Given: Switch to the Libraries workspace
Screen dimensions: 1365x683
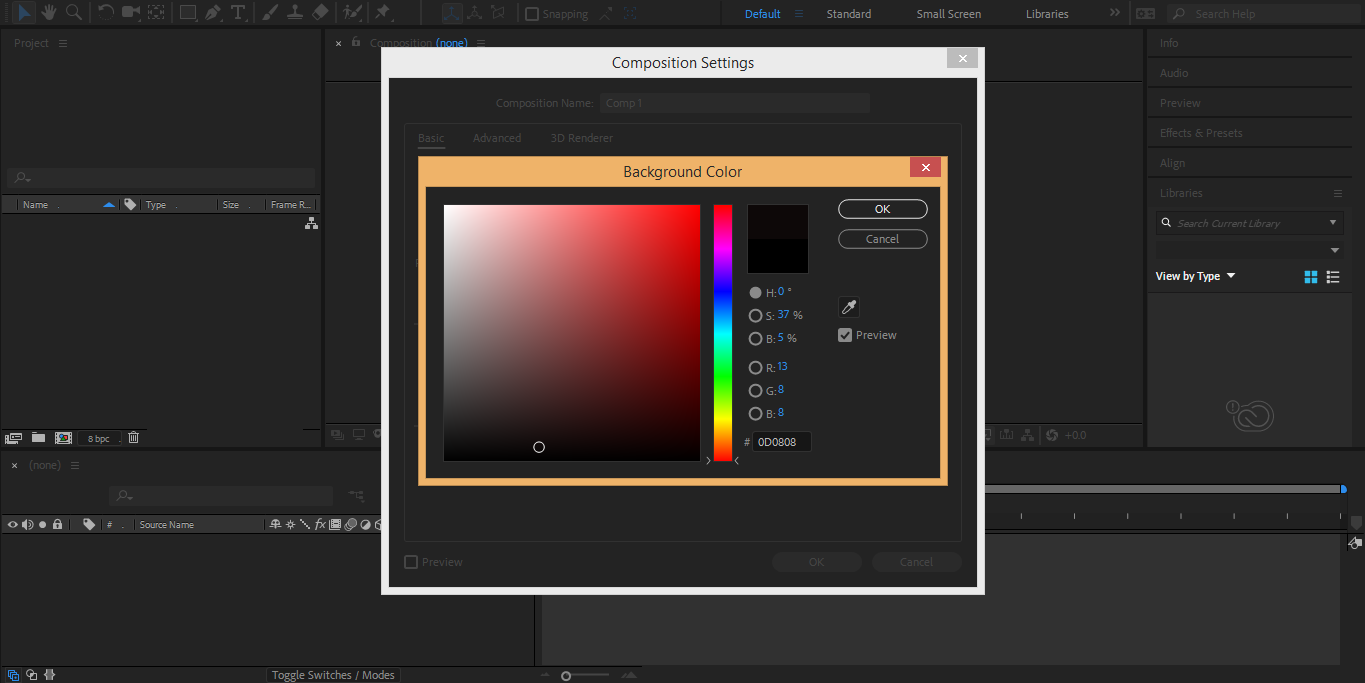Looking at the screenshot, I should coord(1047,14).
